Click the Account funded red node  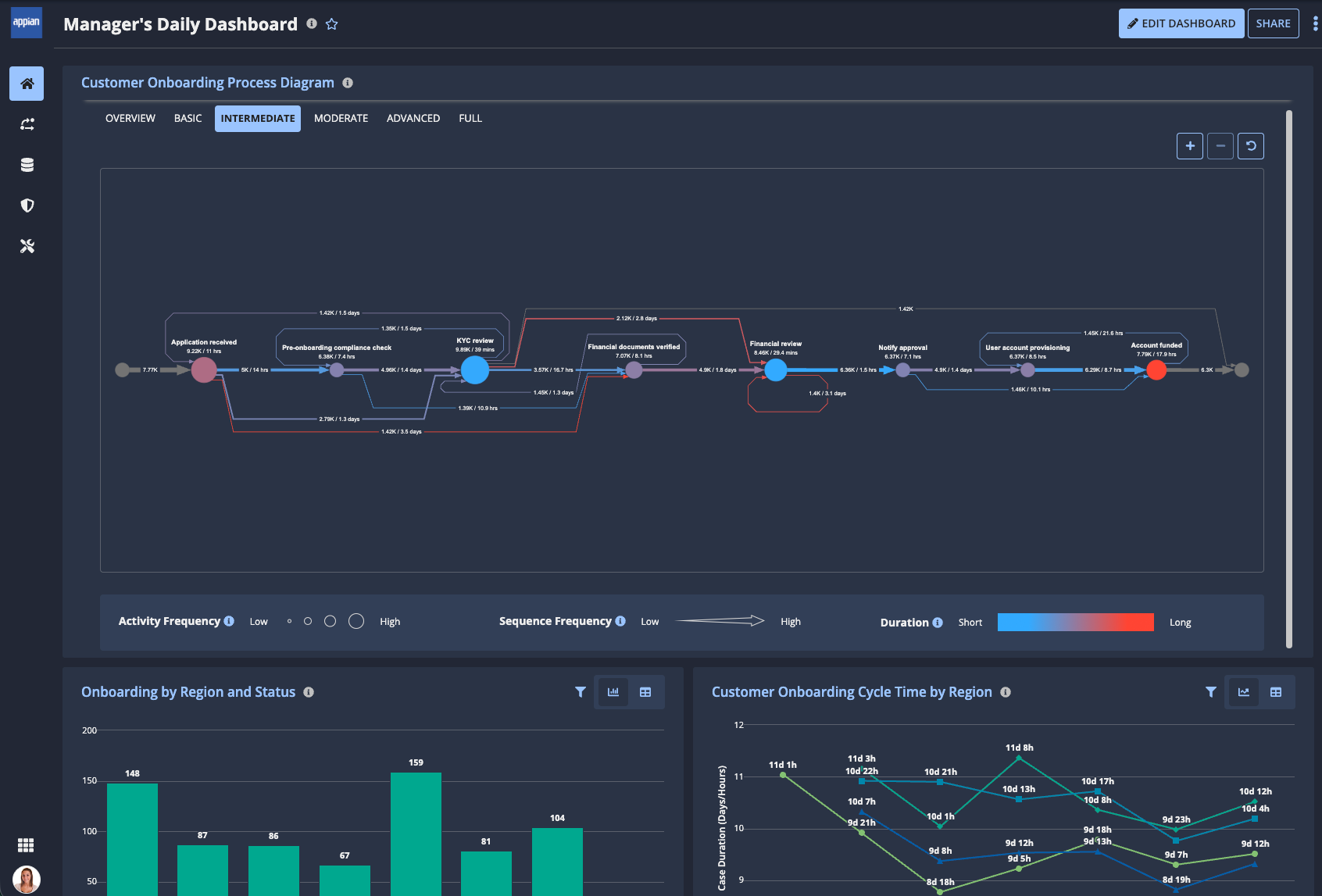(x=1156, y=369)
